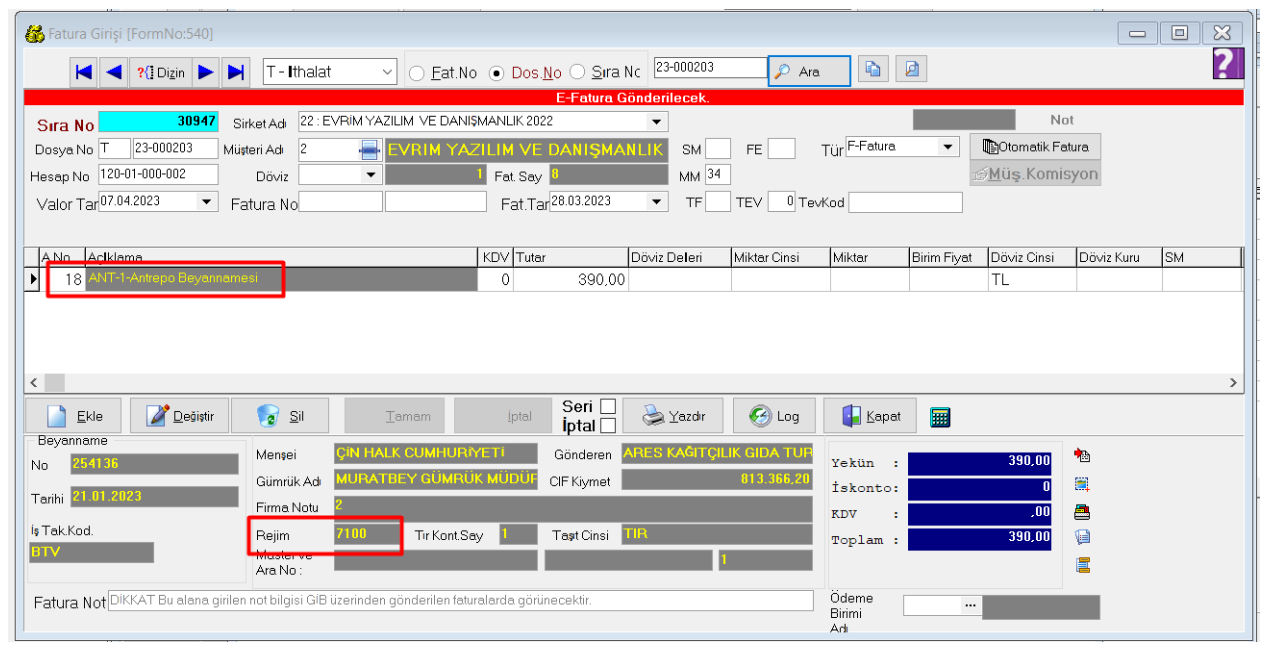Select the Fat.No radio button
Screen dimensions: 1275x656
[x=417, y=73]
